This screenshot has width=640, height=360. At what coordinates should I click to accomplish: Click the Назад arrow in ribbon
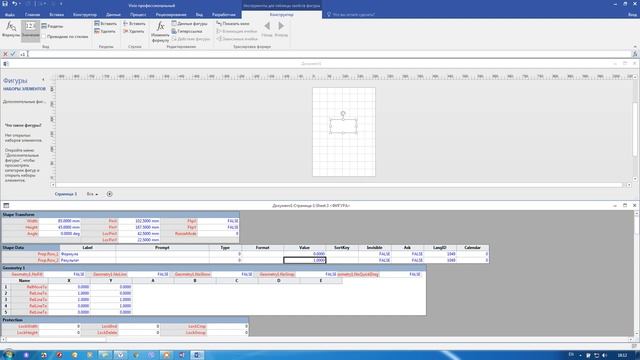[x=267, y=29]
